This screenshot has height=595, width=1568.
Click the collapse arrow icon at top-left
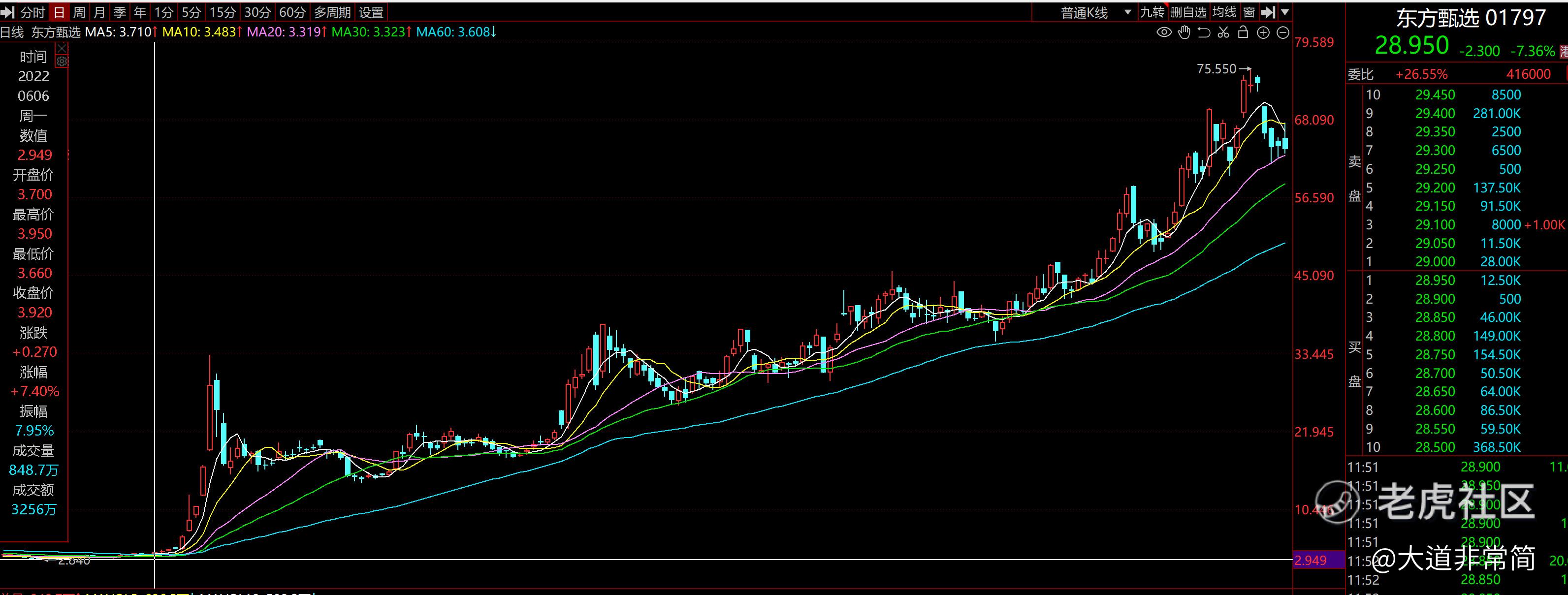coord(7,12)
